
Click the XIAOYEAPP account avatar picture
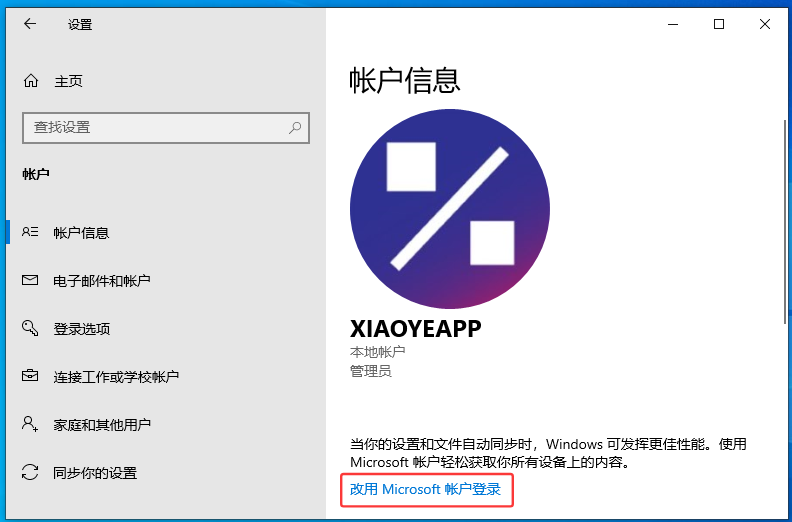coord(450,208)
